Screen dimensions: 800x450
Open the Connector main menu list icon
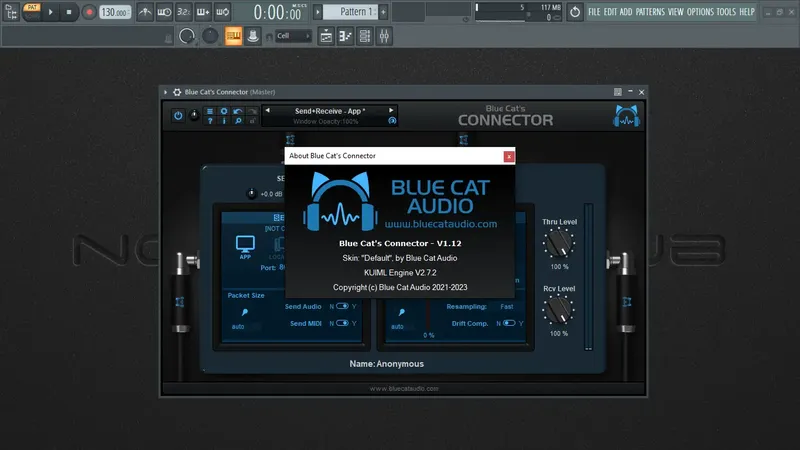click(x=210, y=111)
